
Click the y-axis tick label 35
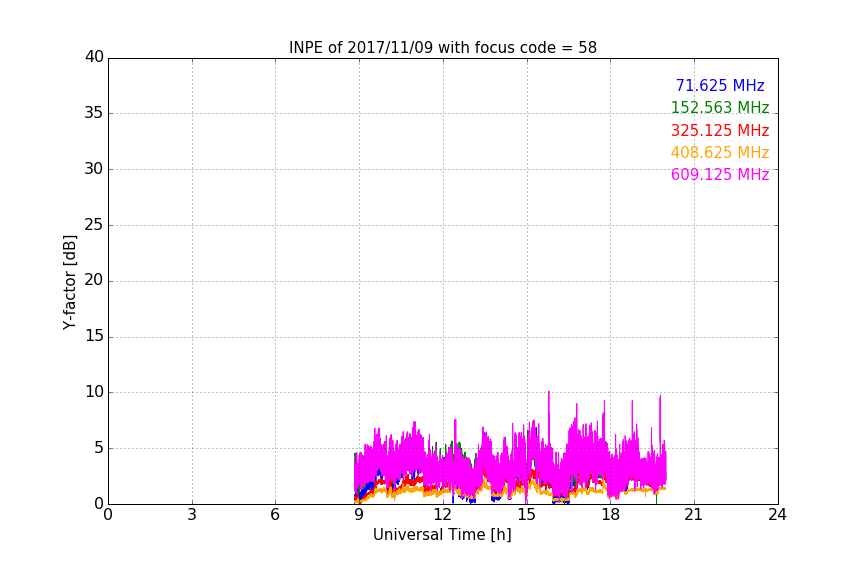94,113
